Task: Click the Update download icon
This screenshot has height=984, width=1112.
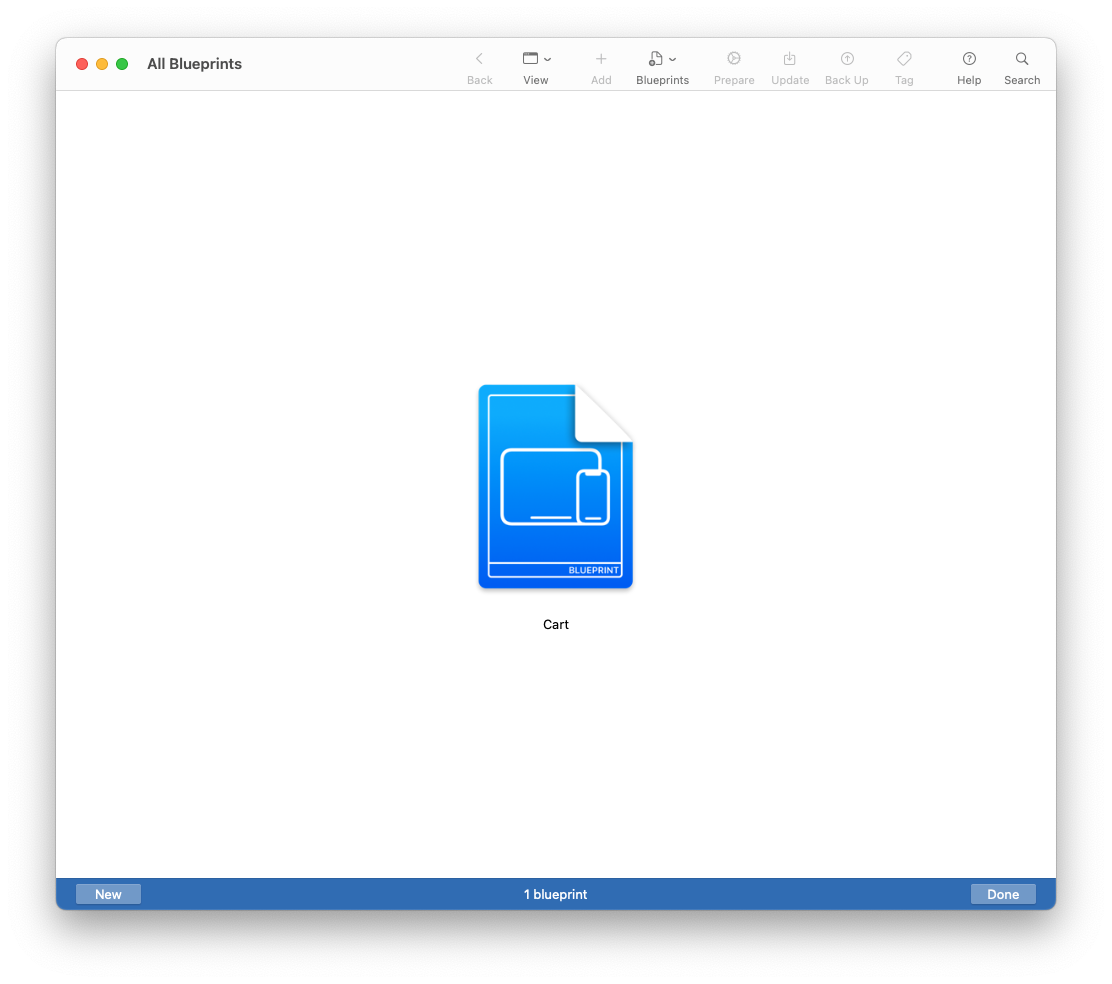Action: [789, 59]
